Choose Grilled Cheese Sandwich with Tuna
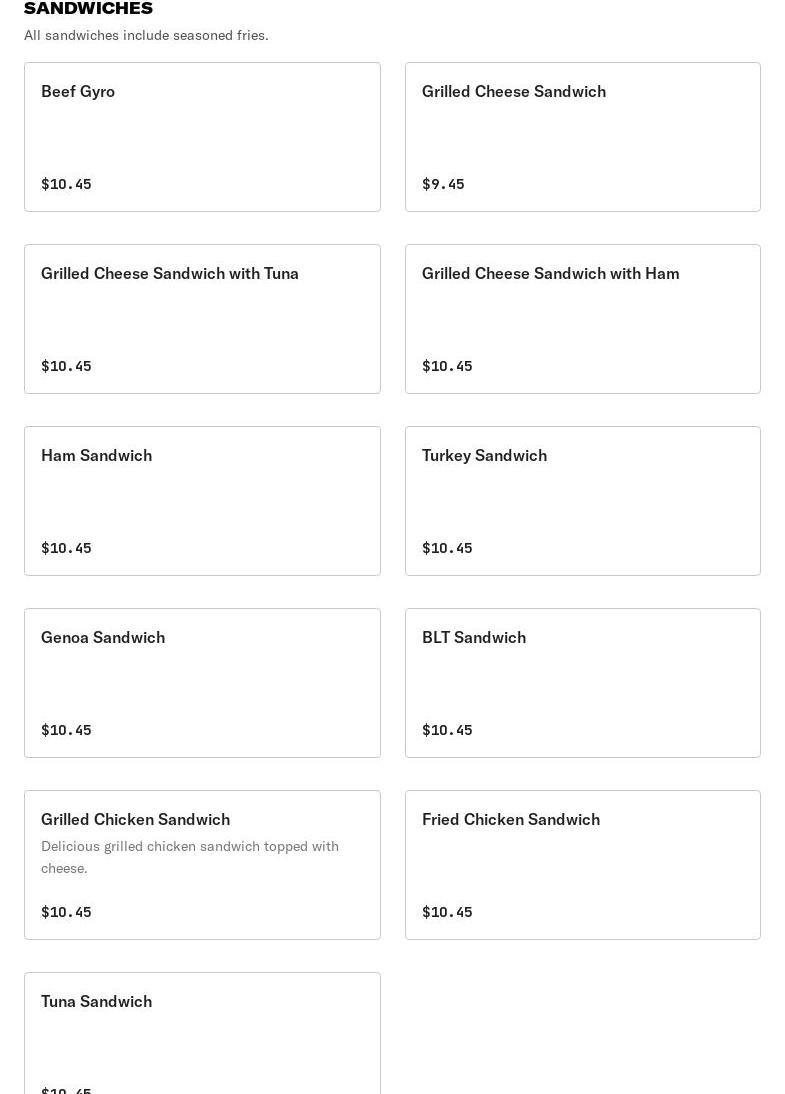The width and height of the screenshot is (785, 1094). tap(202, 319)
